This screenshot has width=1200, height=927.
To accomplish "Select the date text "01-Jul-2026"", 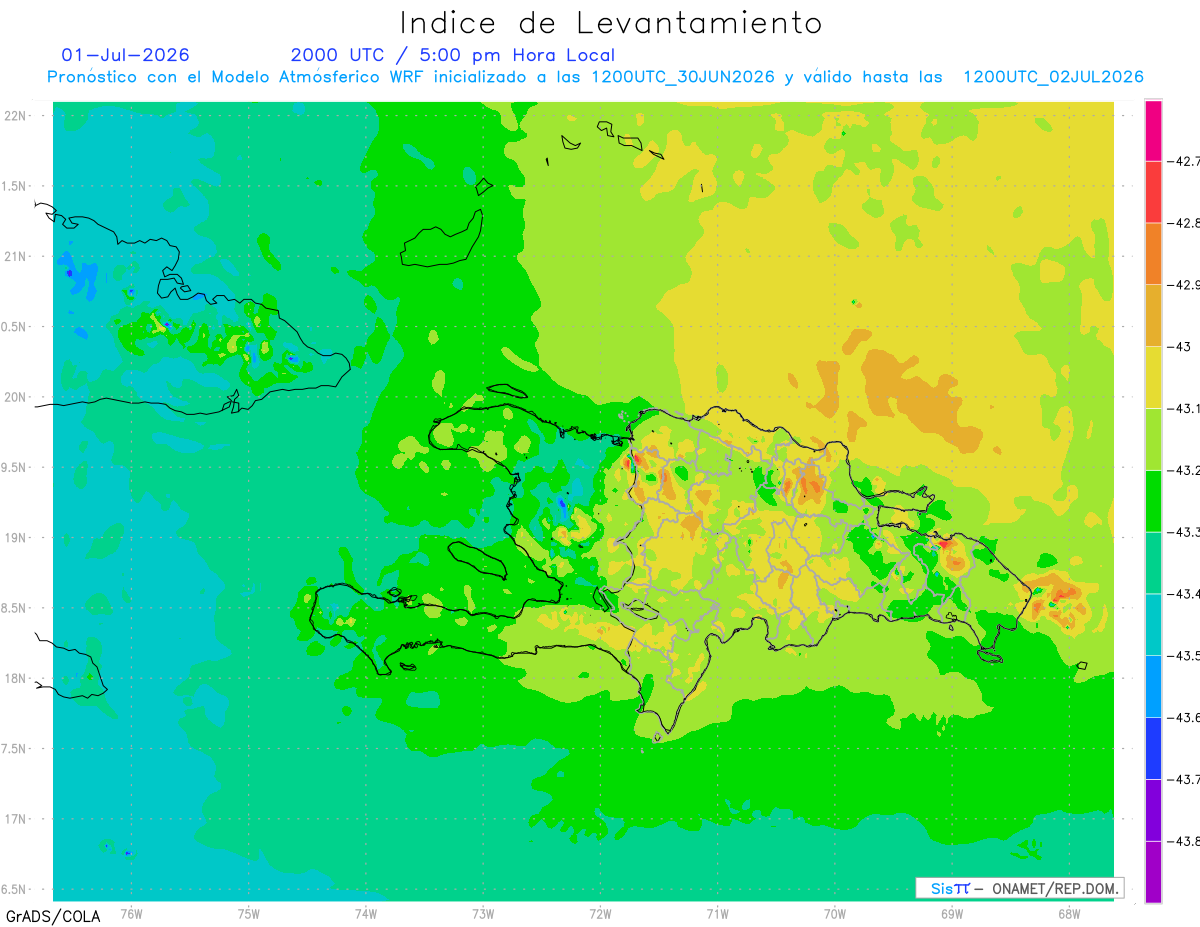I will coord(126,55).
